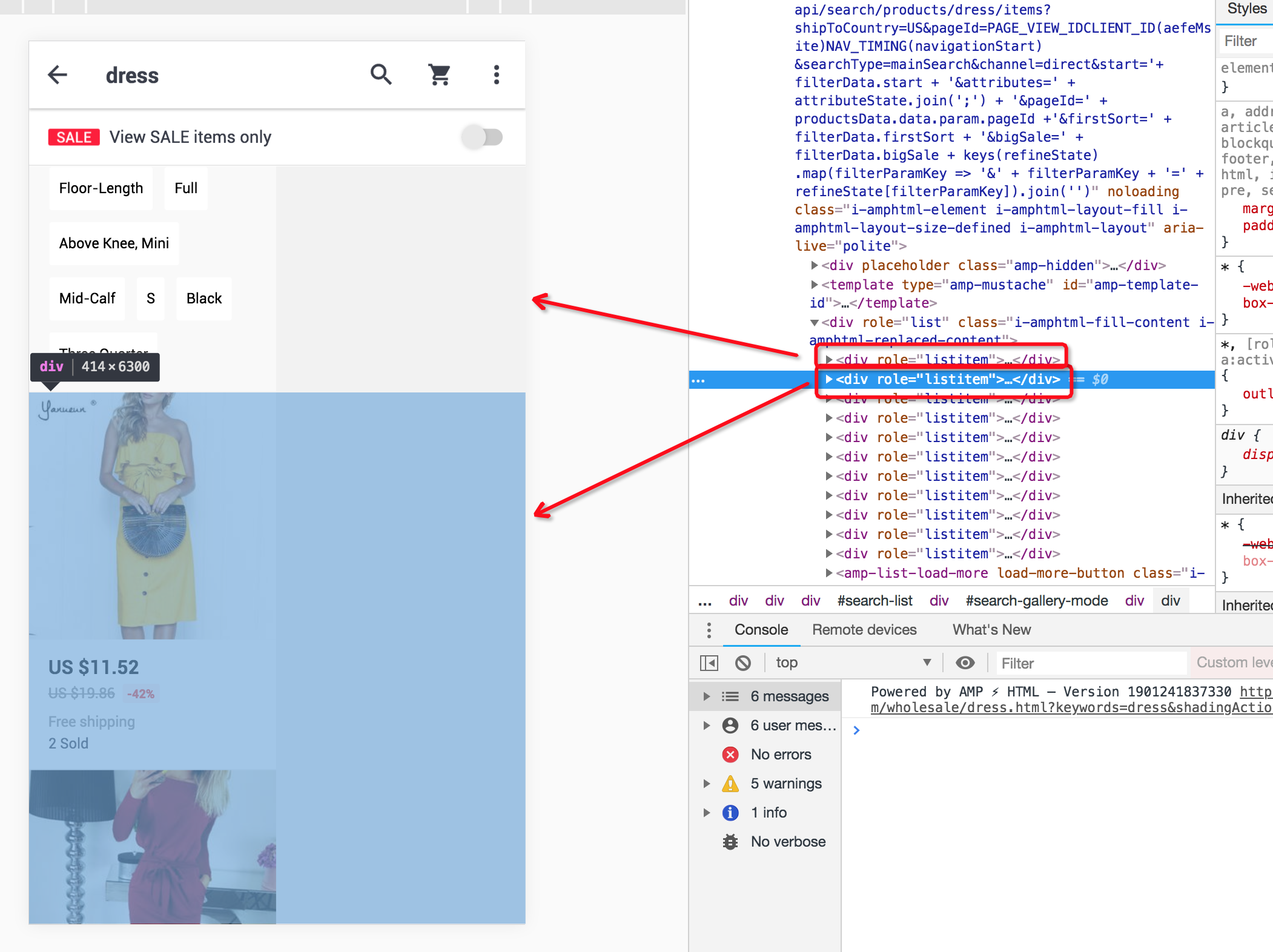
Task: Clear console with the ban icon
Action: [743, 663]
